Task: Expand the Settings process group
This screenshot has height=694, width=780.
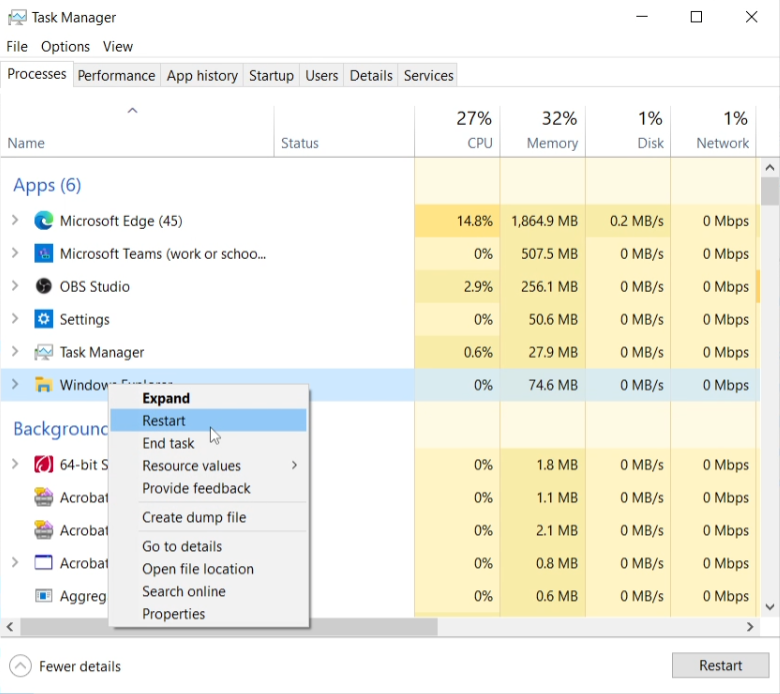Action: [x=15, y=318]
